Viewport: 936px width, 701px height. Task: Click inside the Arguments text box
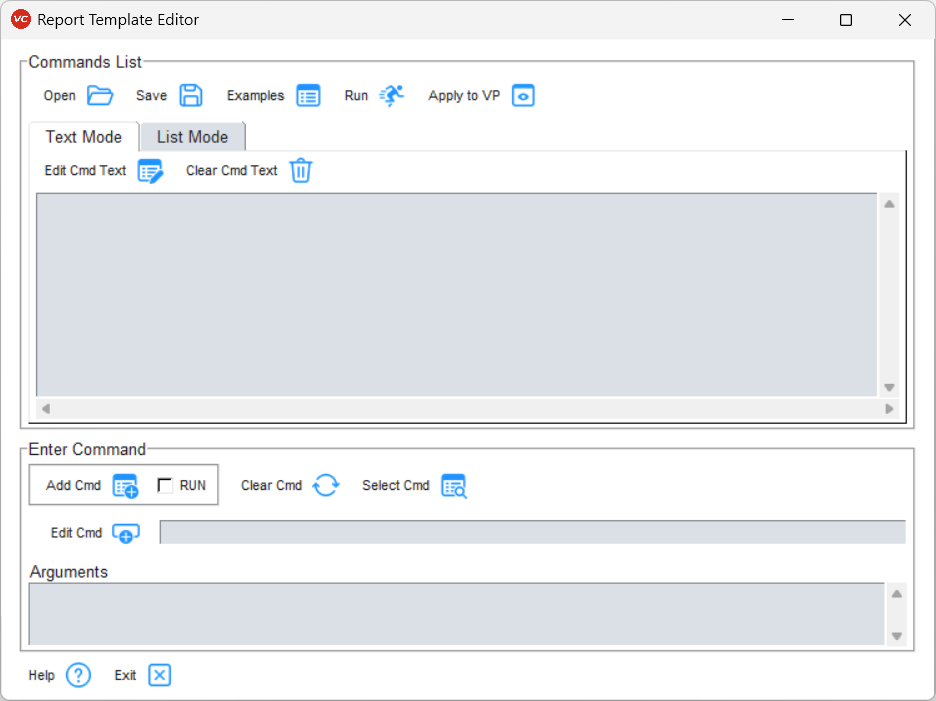[x=457, y=614]
